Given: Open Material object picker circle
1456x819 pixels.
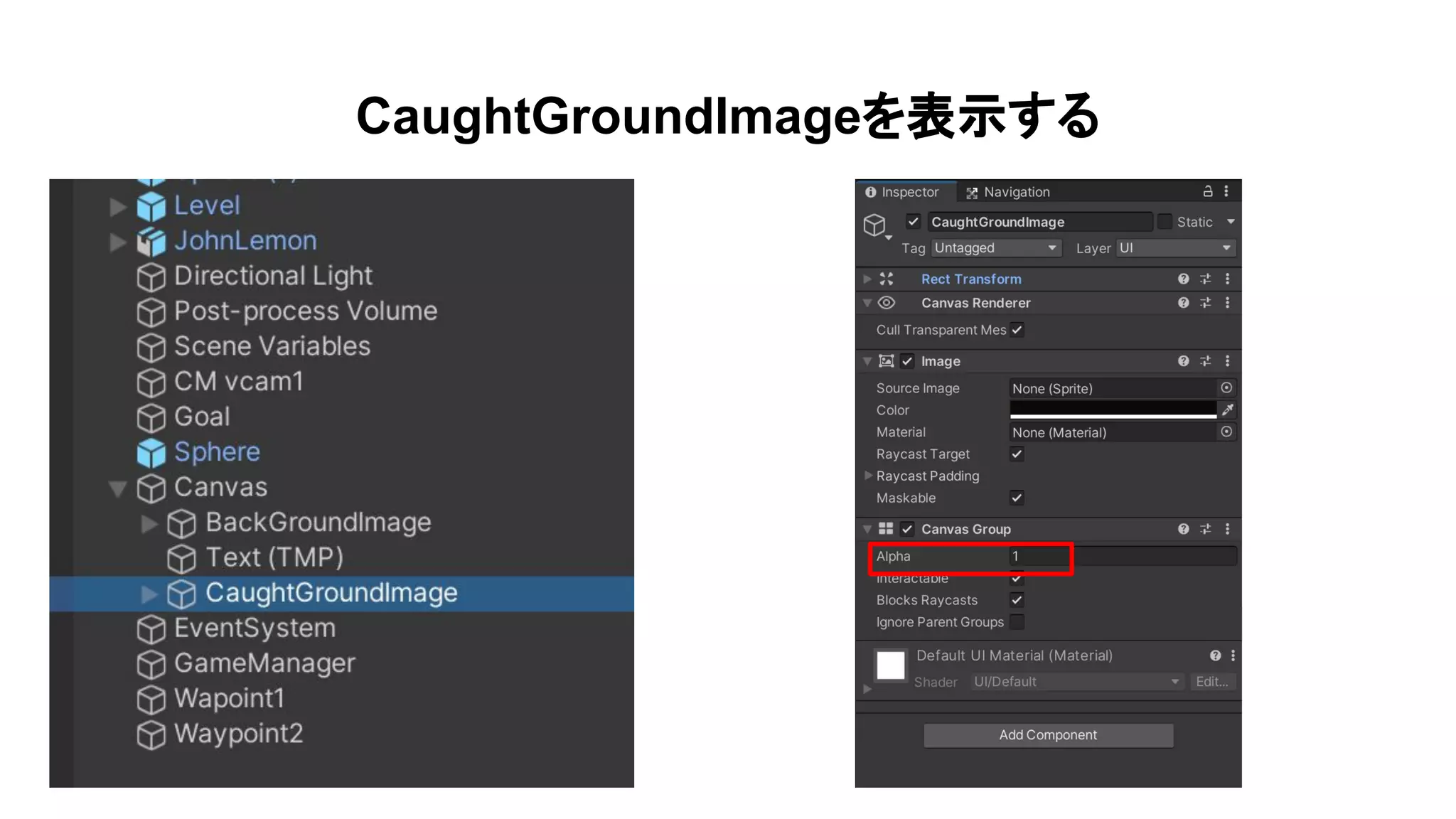Looking at the screenshot, I should point(1226,432).
